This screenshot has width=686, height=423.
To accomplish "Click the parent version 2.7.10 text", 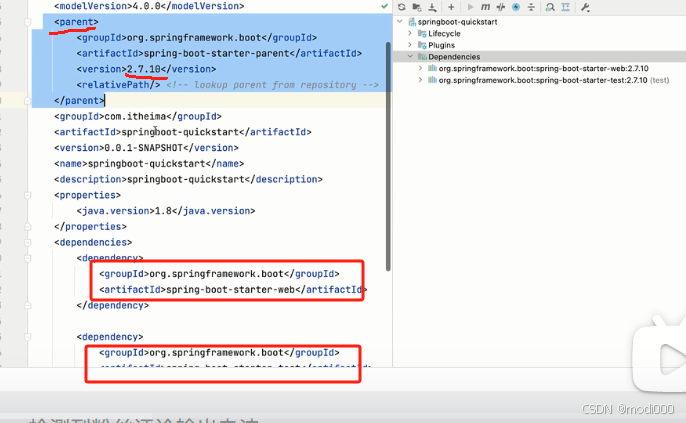I will click(x=144, y=69).
